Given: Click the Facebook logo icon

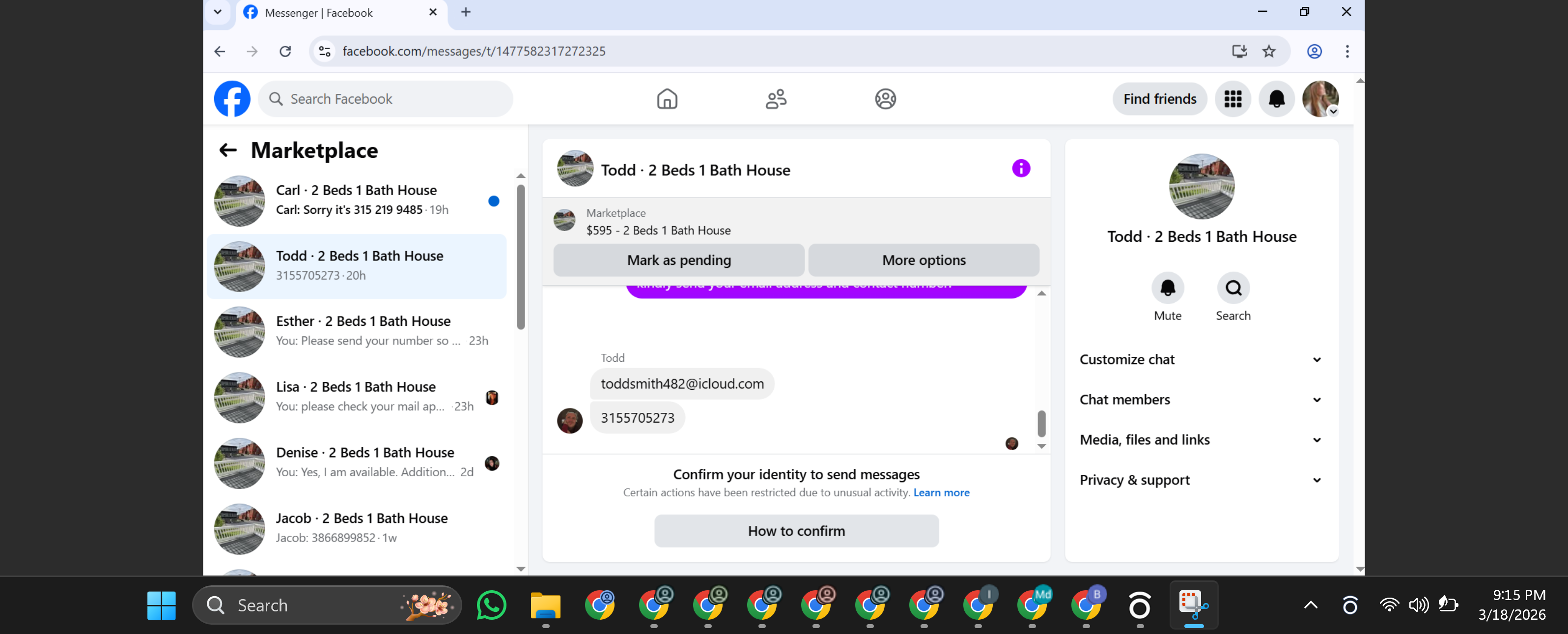Looking at the screenshot, I should (x=232, y=99).
